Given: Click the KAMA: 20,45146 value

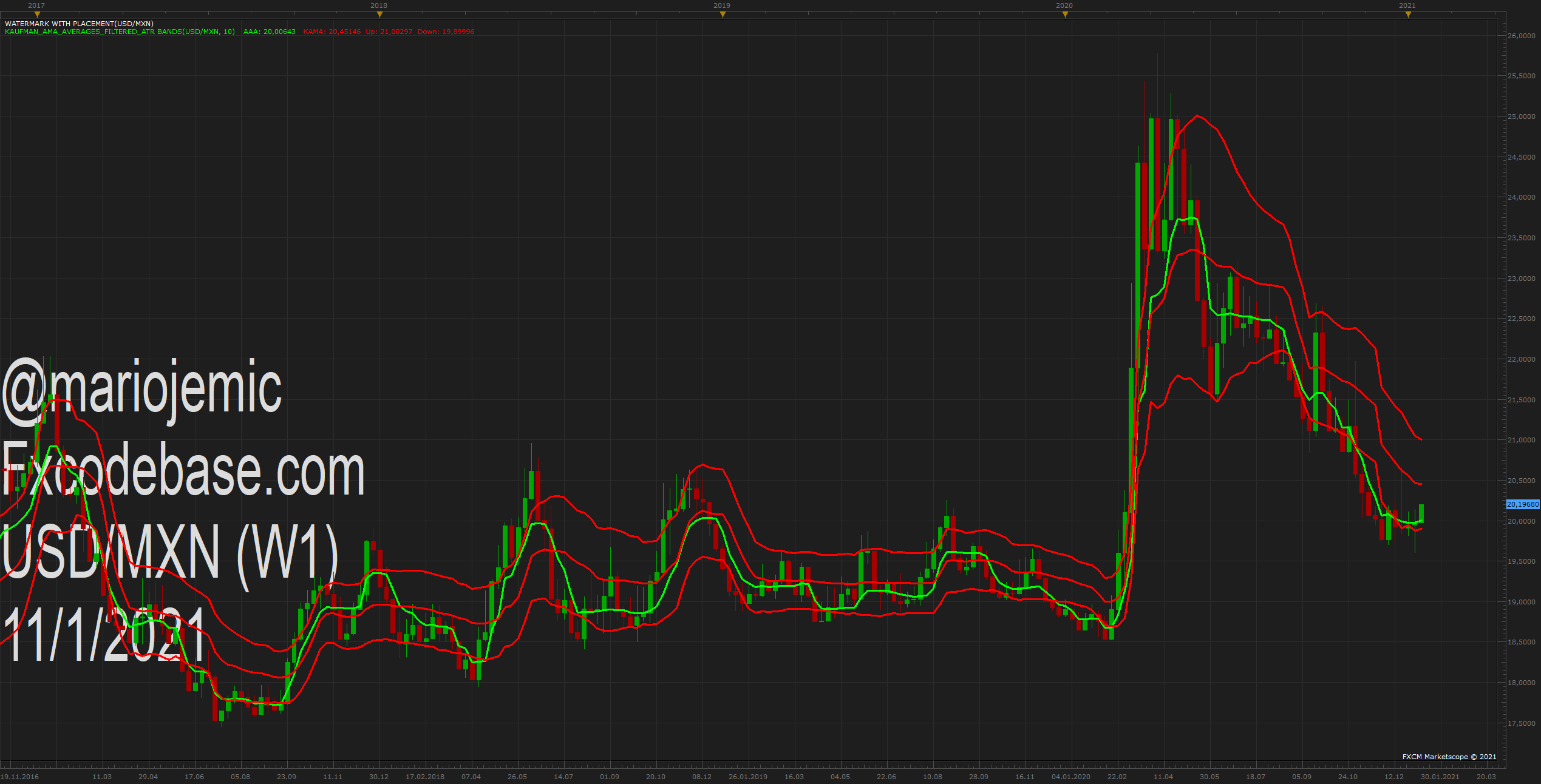Looking at the screenshot, I should (x=332, y=32).
